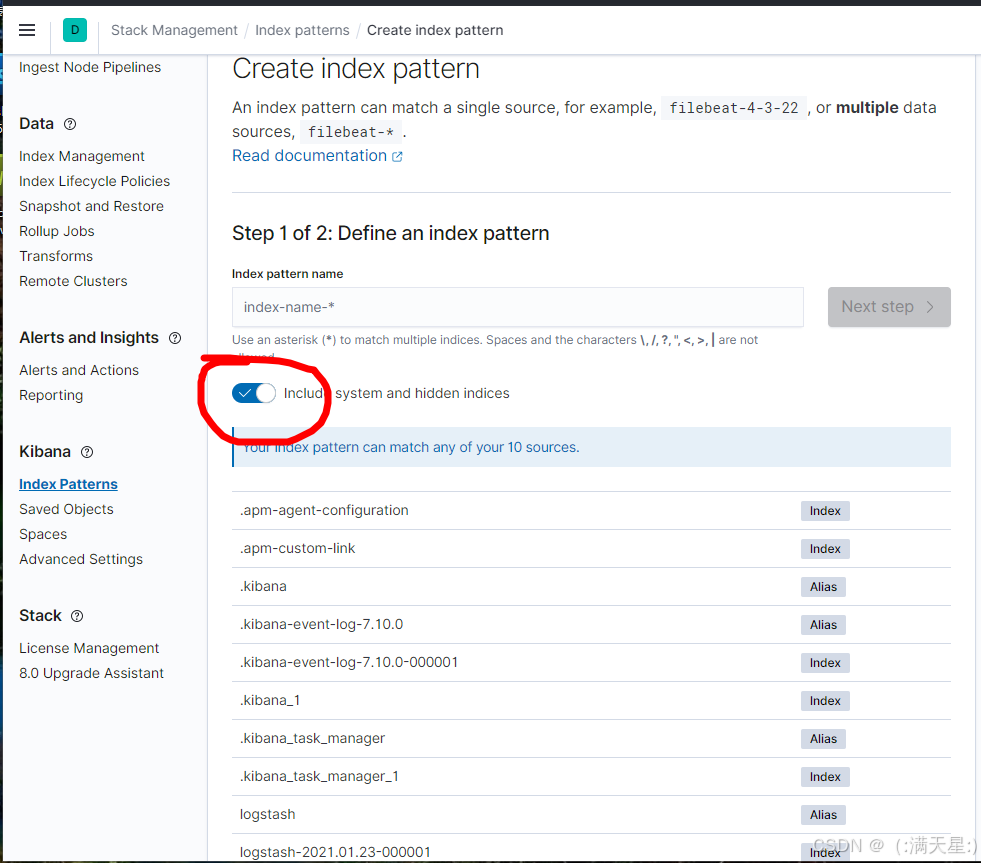The image size is (981, 863).
Task: Click the Next step button
Action: (x=889, y=307)
